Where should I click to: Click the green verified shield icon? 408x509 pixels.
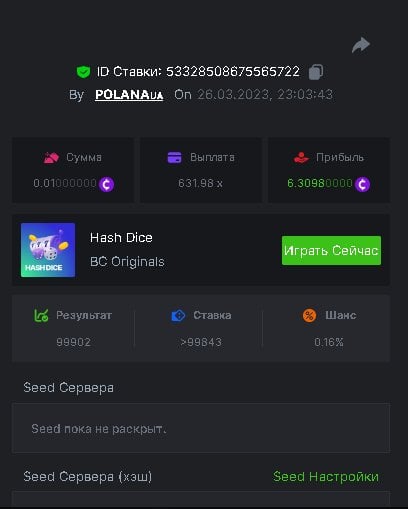point(83,72)
